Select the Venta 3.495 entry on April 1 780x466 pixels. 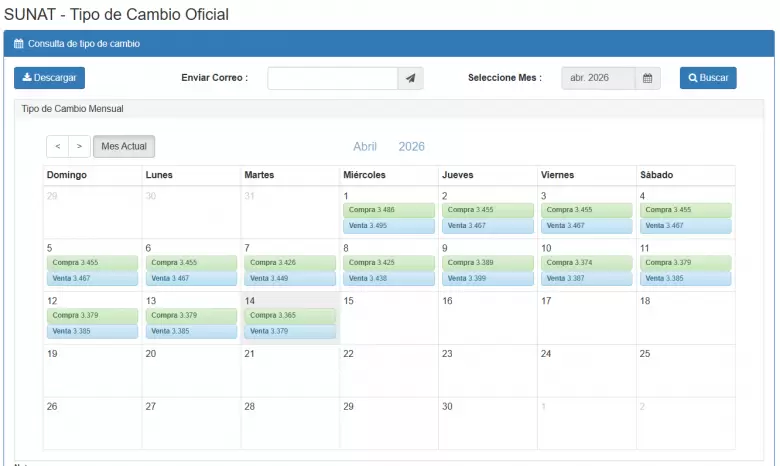pos(388,226)
